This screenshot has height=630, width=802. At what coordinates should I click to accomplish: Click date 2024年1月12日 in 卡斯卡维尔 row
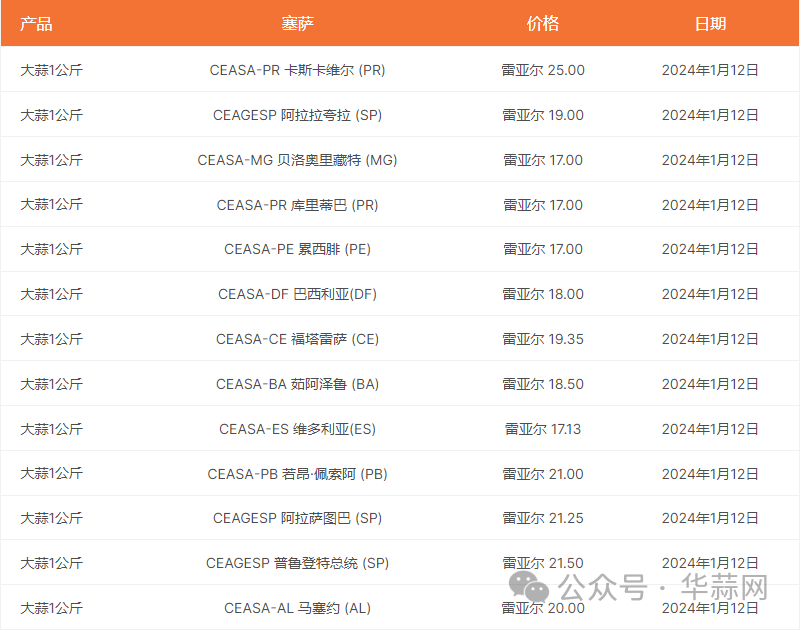point(710,70)
